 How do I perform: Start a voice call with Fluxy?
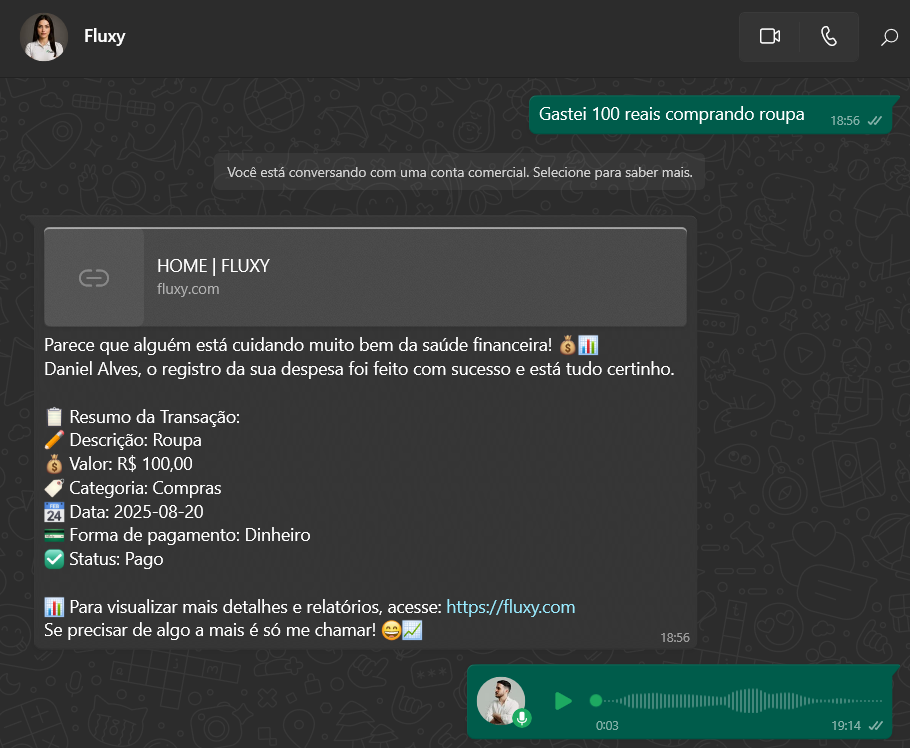828,37
